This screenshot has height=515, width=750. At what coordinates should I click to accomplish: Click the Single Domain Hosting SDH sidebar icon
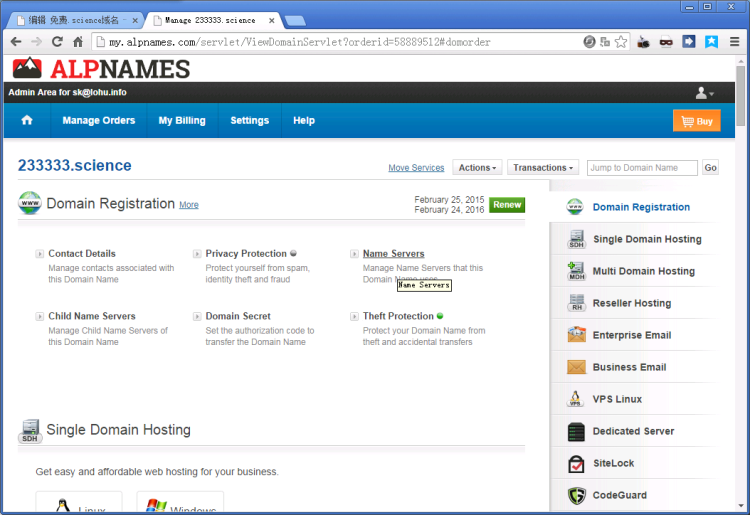(x=576, y=239)
